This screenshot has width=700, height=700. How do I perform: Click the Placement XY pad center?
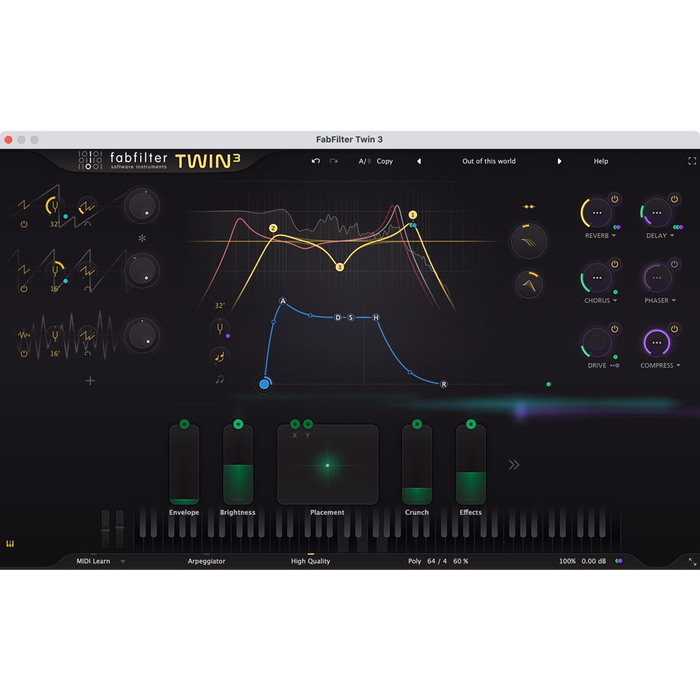pos(328,465)
